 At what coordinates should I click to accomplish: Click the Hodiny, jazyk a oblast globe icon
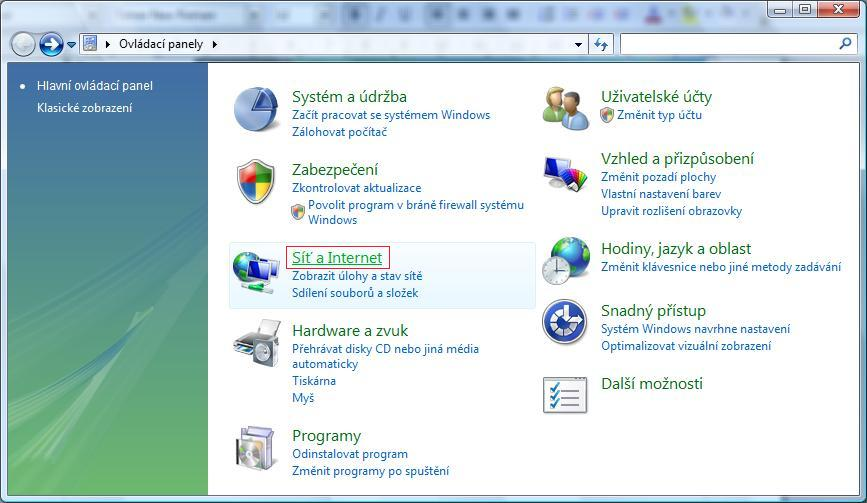[566, 262]
